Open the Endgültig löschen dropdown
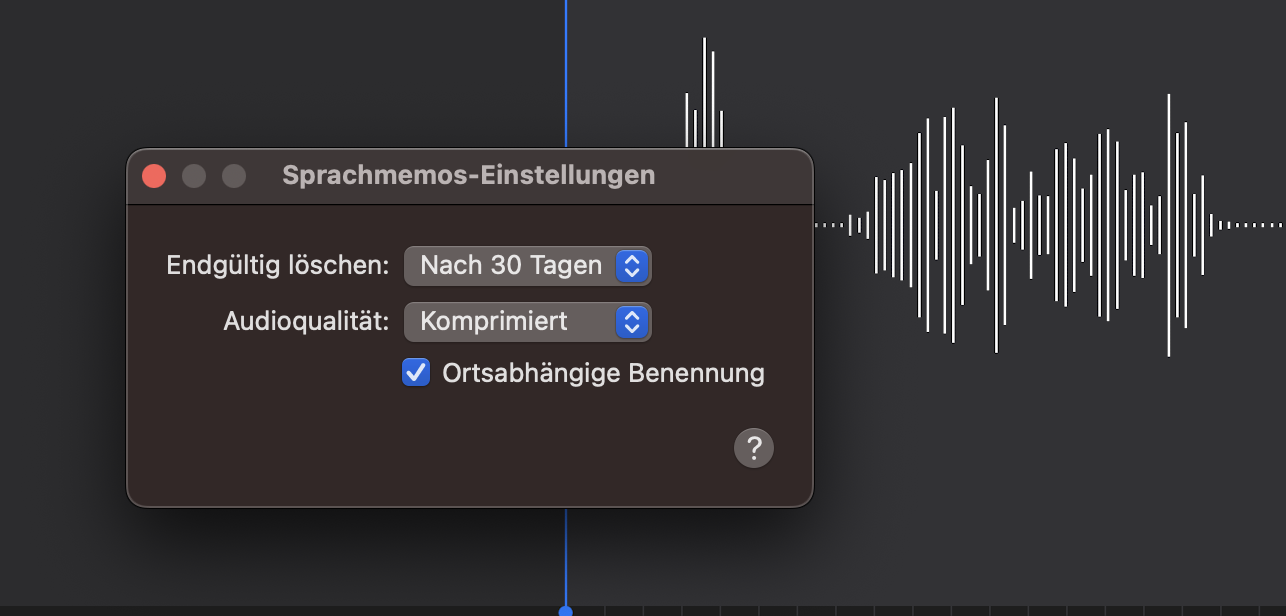This screenshot has height=616, width=1286. point(527,266)
